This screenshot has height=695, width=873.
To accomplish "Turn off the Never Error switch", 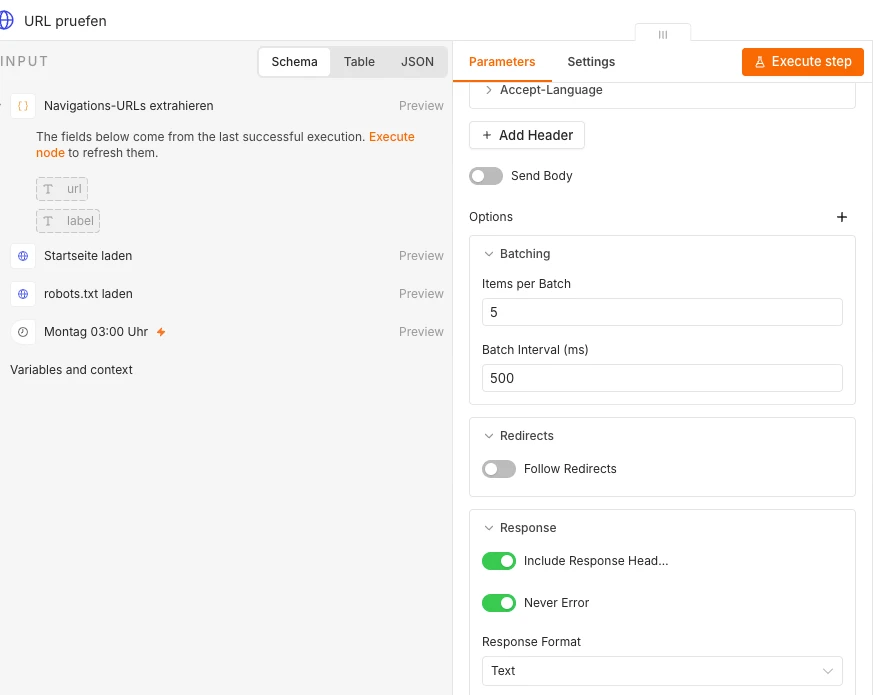I will [x=499, y=603].
